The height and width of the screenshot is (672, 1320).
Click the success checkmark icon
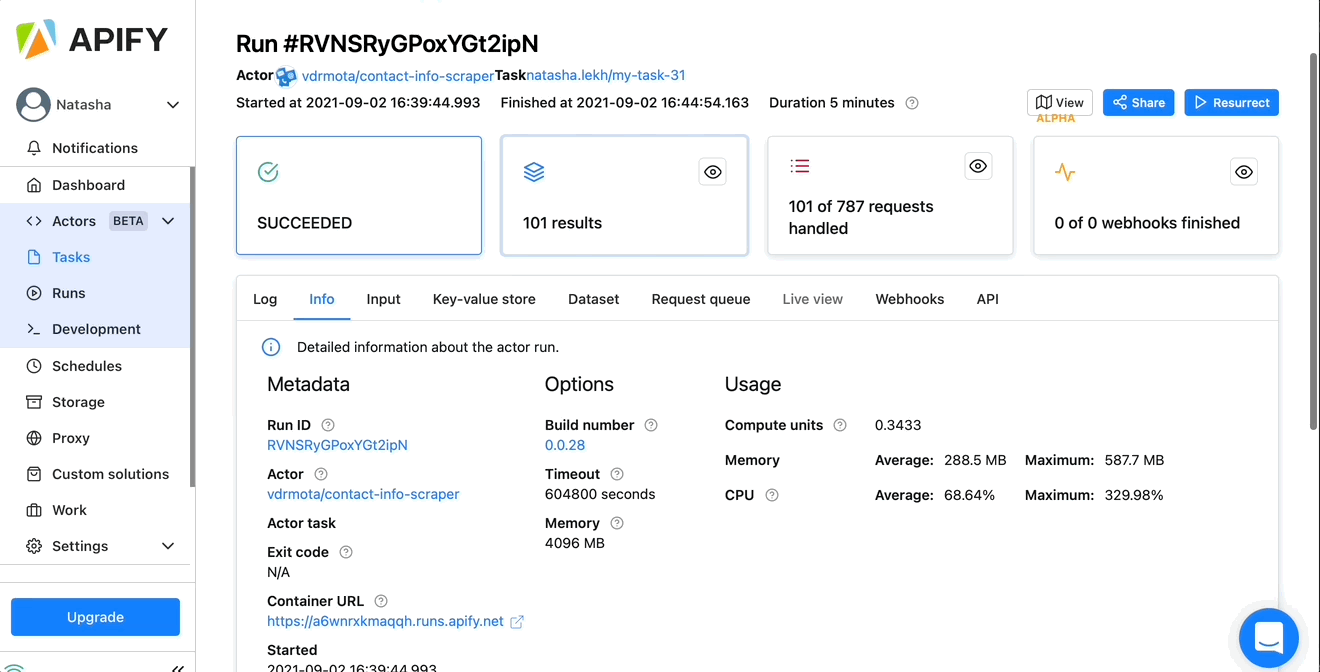point(268,172)
